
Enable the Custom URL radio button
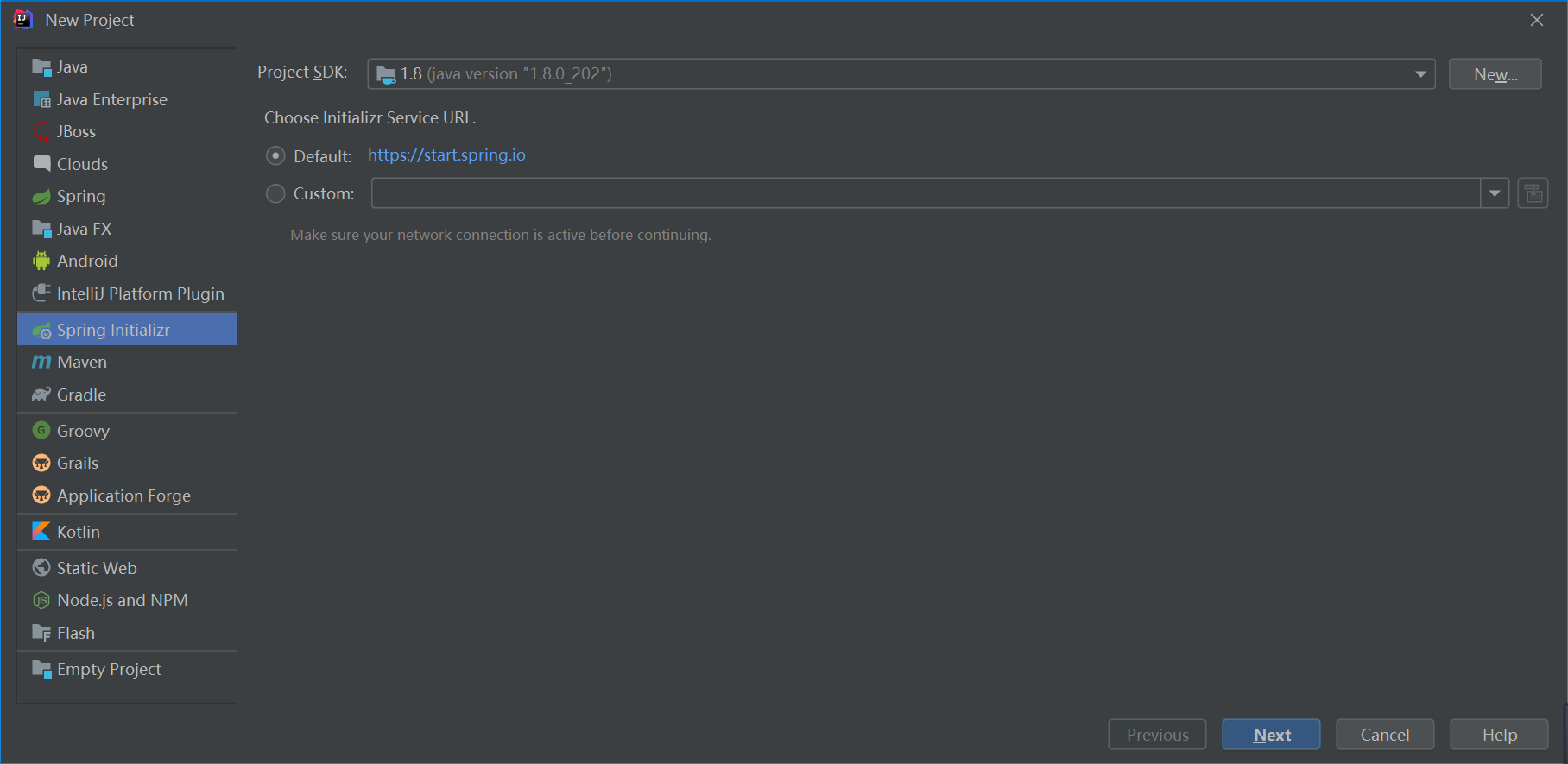(275, 193)
